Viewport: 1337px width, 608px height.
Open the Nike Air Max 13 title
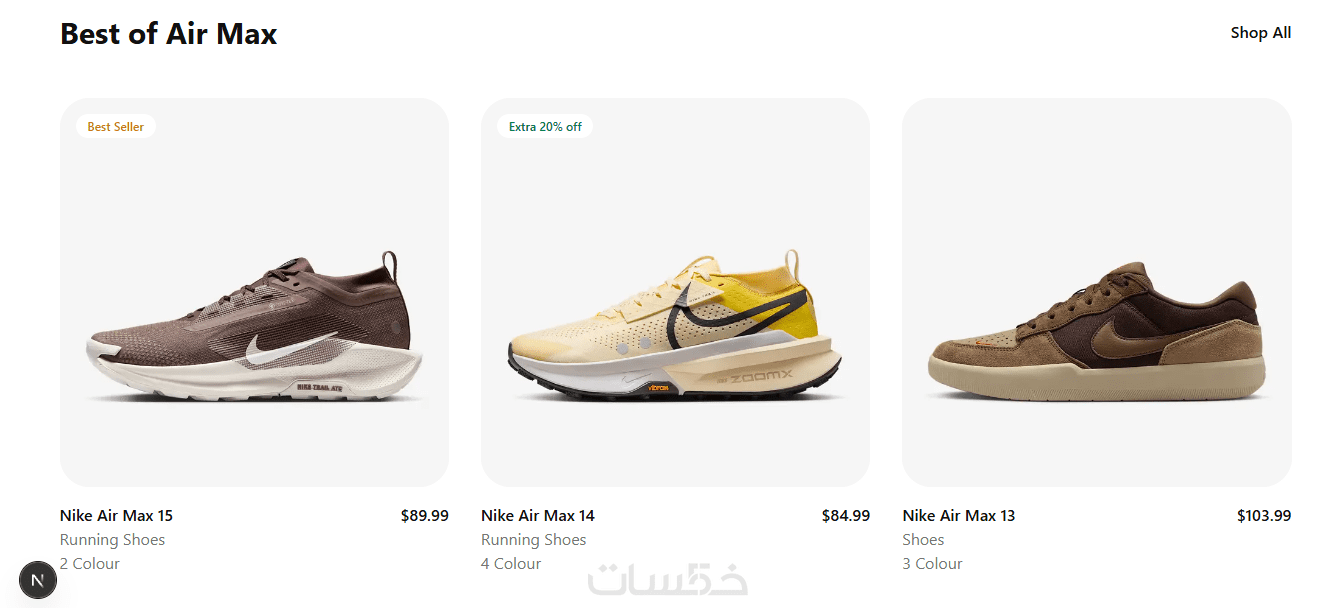tap(959, 516)
